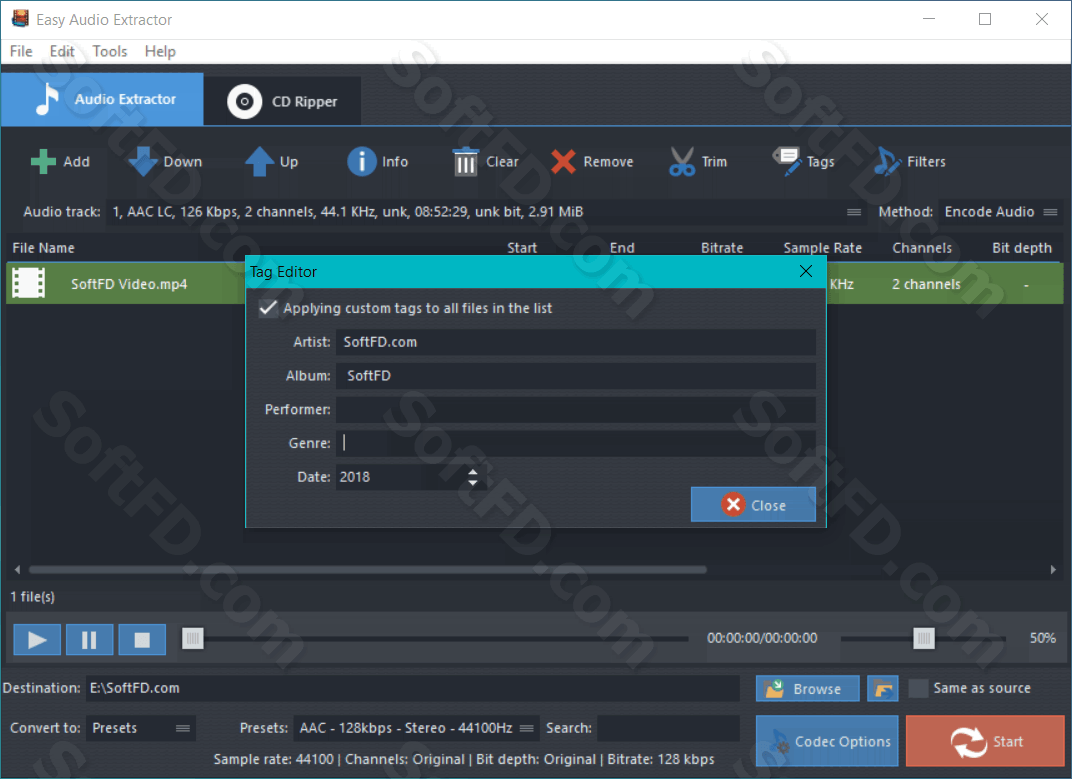
Task: Click the 50% volume label
Action: click(x=1043, y=638)
